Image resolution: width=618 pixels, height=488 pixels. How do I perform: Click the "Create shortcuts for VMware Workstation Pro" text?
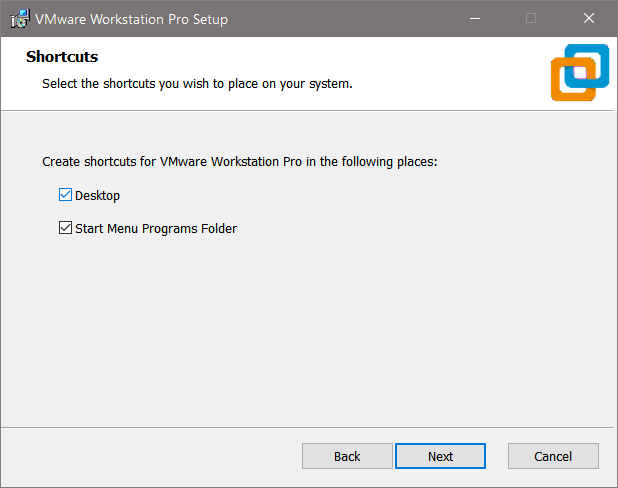[x=240, y=161]
